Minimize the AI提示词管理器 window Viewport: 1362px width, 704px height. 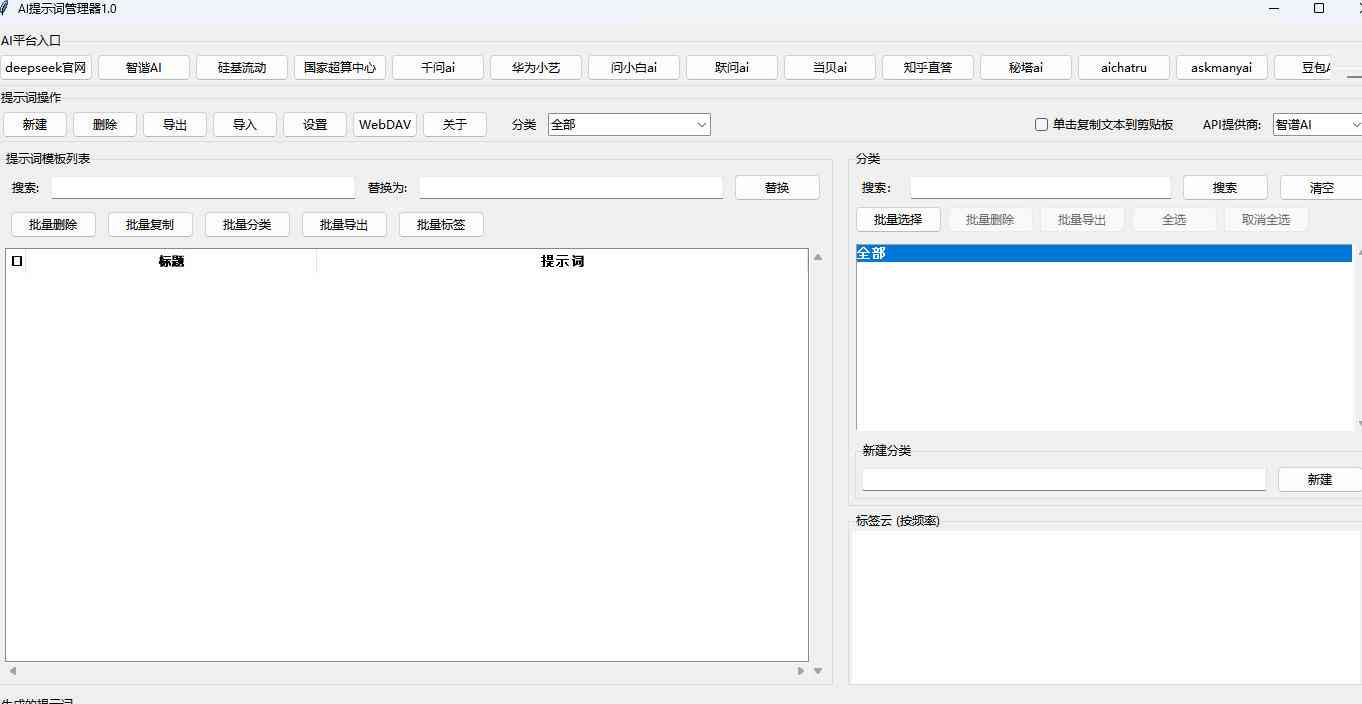click(x=1275, y=8)
